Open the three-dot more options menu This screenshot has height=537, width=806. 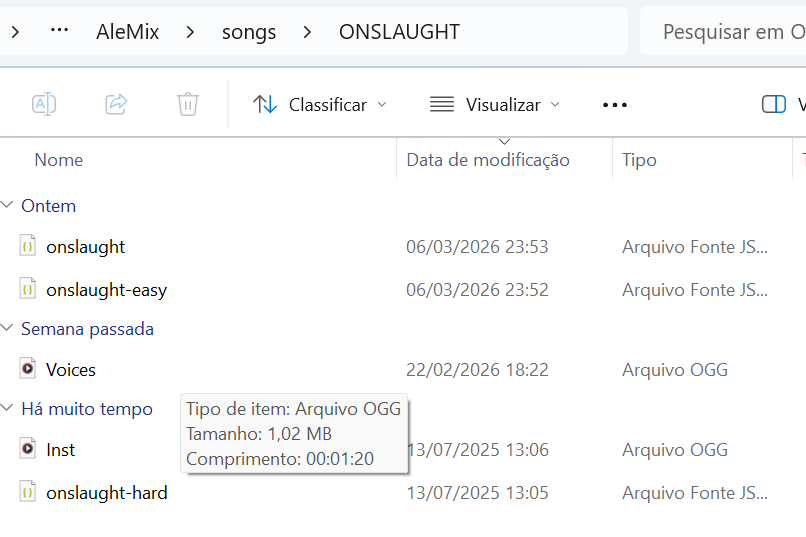[x=615, y=105]
